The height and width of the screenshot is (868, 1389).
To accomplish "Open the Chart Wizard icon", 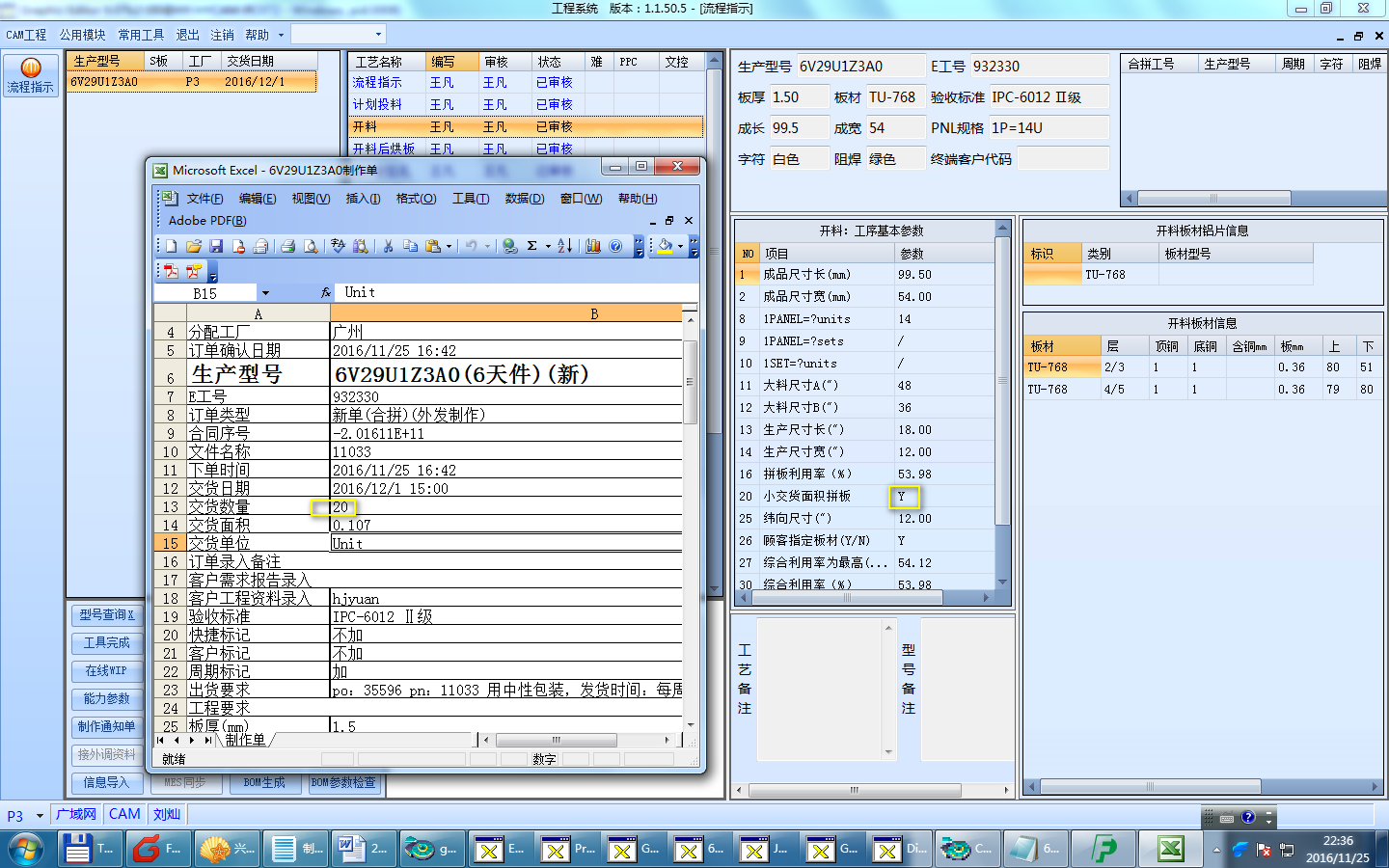I will click(x=593, y=246).
